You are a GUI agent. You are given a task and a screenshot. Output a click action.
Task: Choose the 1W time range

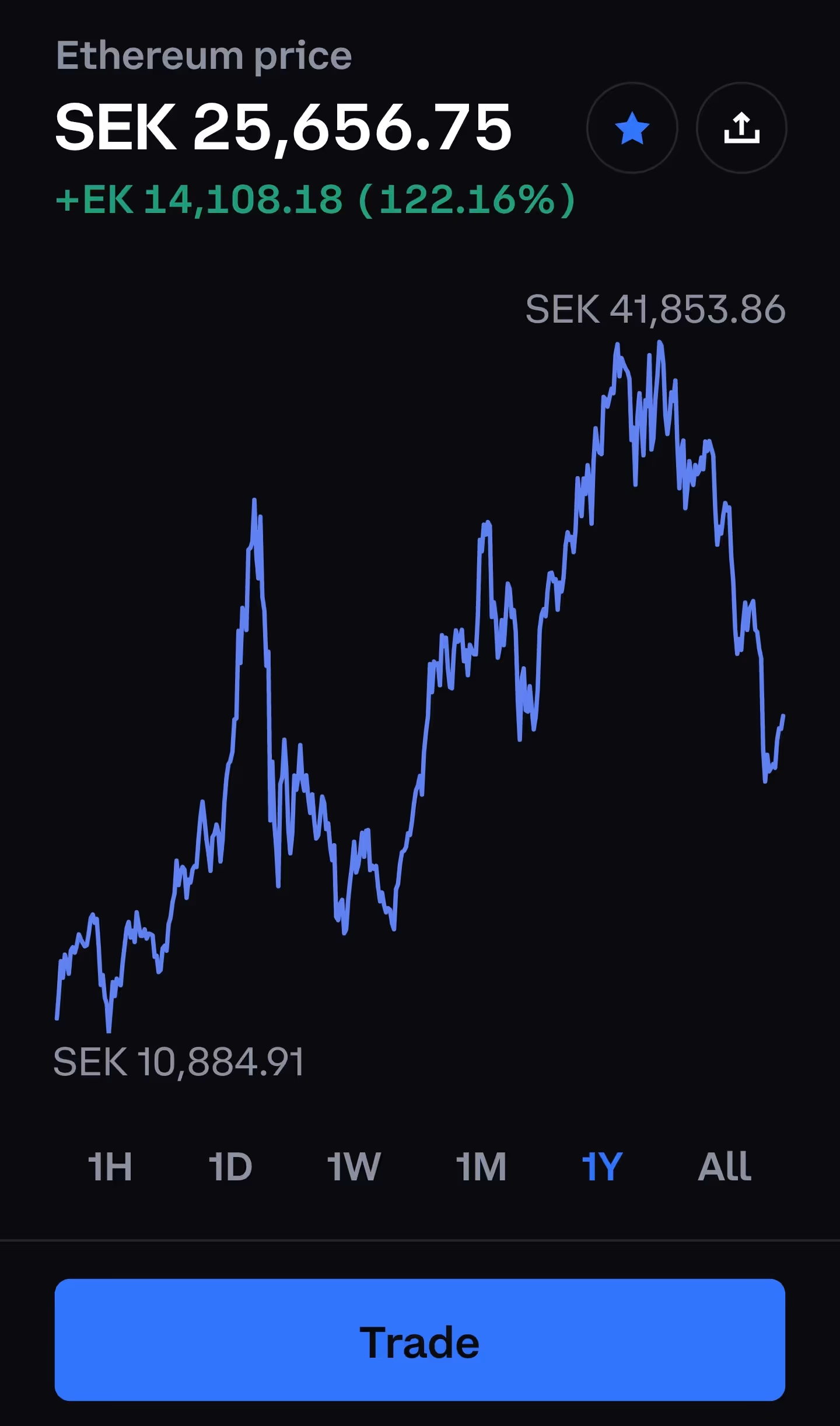tap(353, 1167)
